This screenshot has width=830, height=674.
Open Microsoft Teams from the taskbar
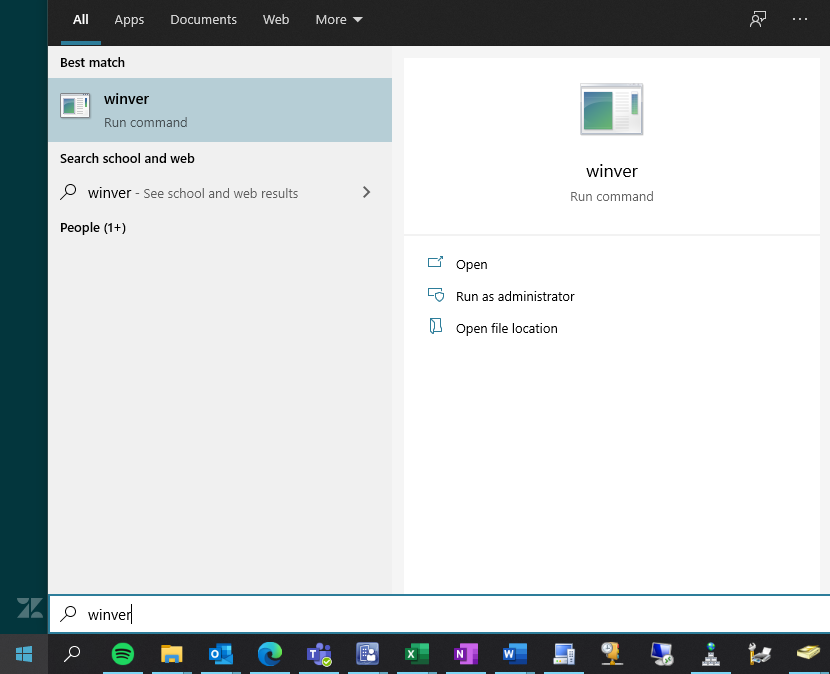(319, 654)
